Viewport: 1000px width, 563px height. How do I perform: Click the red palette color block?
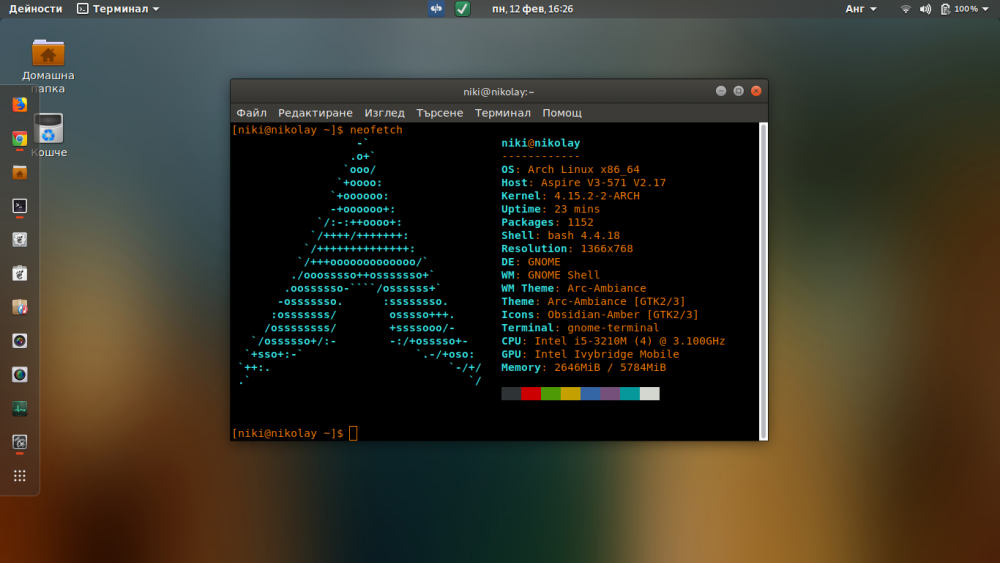(x=531, y=393)
